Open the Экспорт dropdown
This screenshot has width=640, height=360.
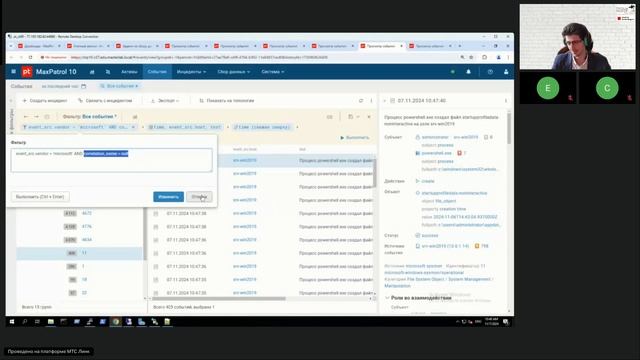pos(164,100)
